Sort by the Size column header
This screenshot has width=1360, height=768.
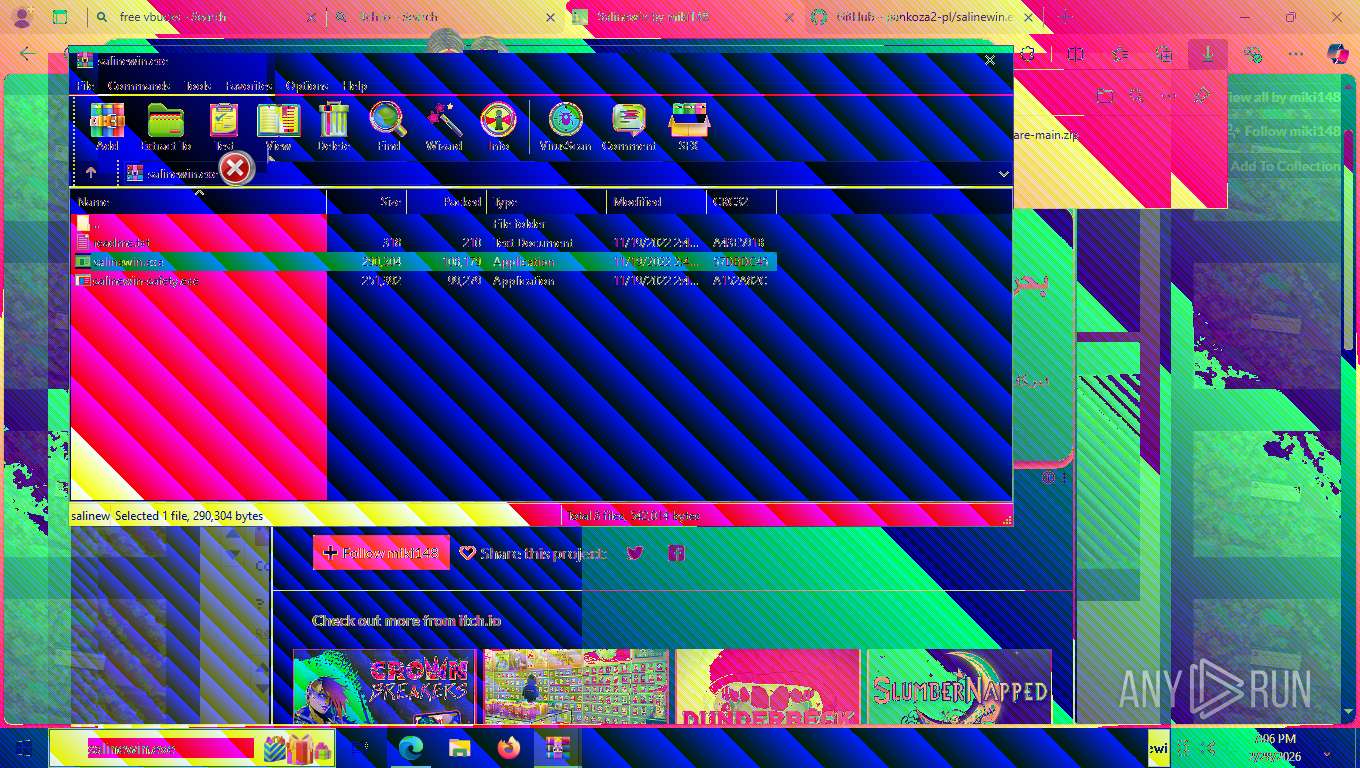pos(367,202)
